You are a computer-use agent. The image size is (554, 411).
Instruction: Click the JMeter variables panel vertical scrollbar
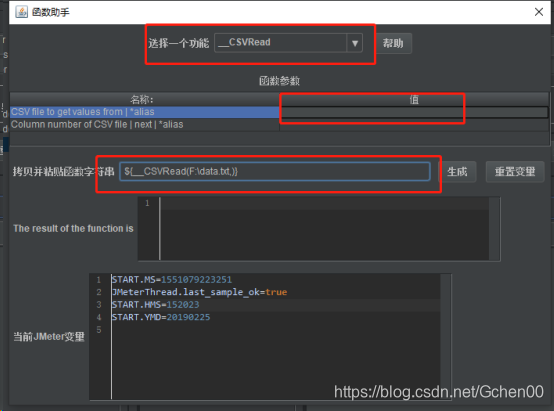pos(446,336)
